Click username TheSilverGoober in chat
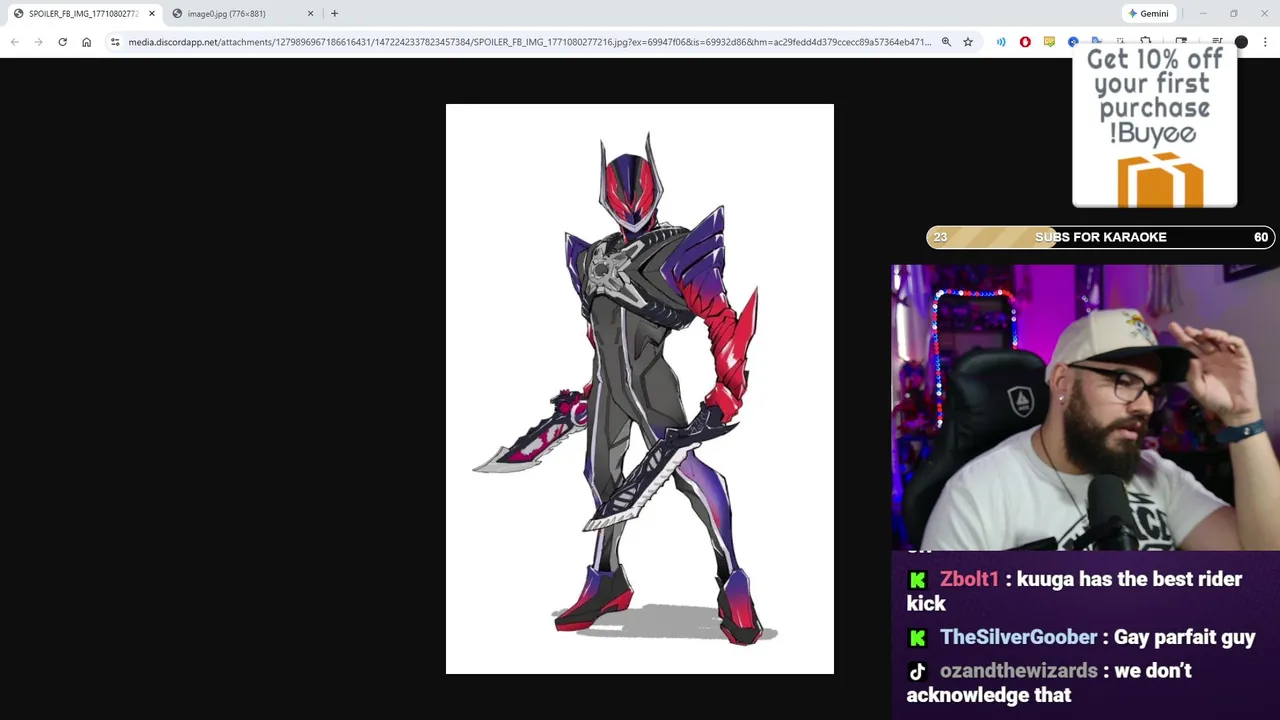This screenshot has width=1280, height=720. pos(1018,637)
